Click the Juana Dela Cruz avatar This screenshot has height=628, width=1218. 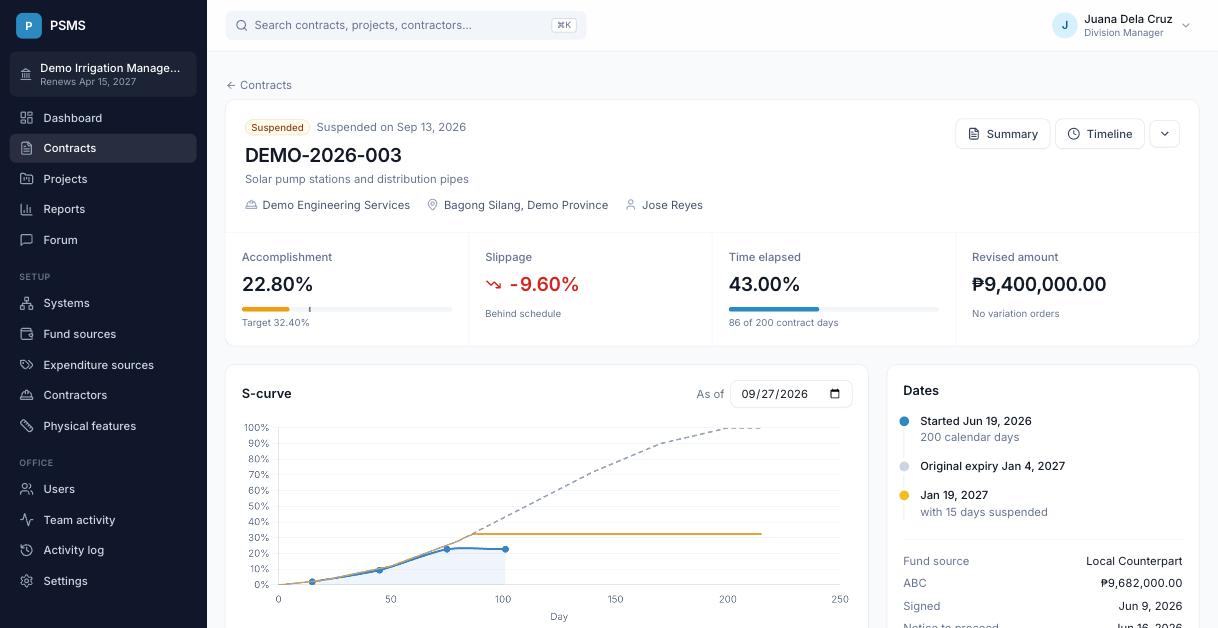(1064, 25)
